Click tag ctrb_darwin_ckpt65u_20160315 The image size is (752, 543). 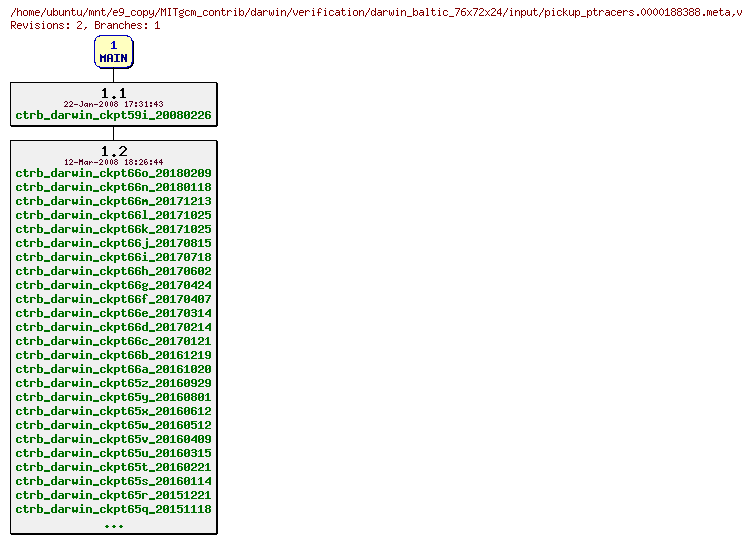[x=113, y=453]
